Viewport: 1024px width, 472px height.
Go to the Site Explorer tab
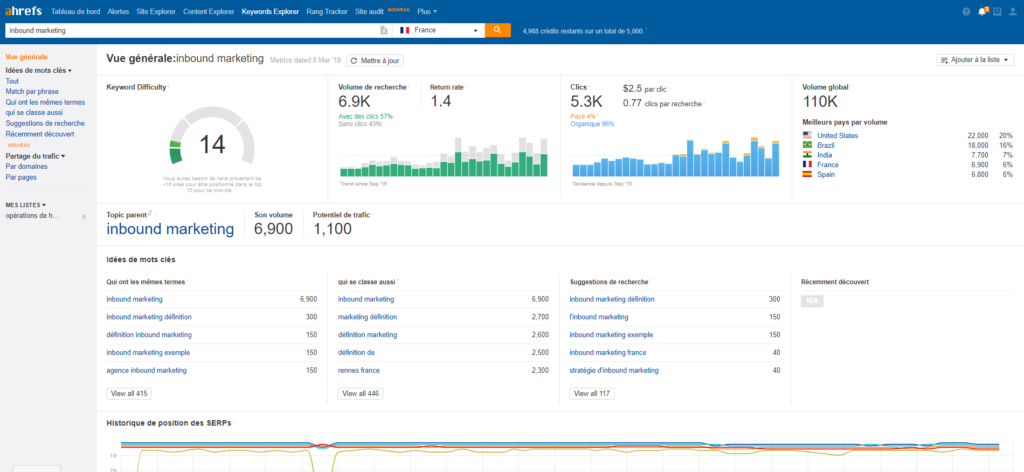(155, 11)
